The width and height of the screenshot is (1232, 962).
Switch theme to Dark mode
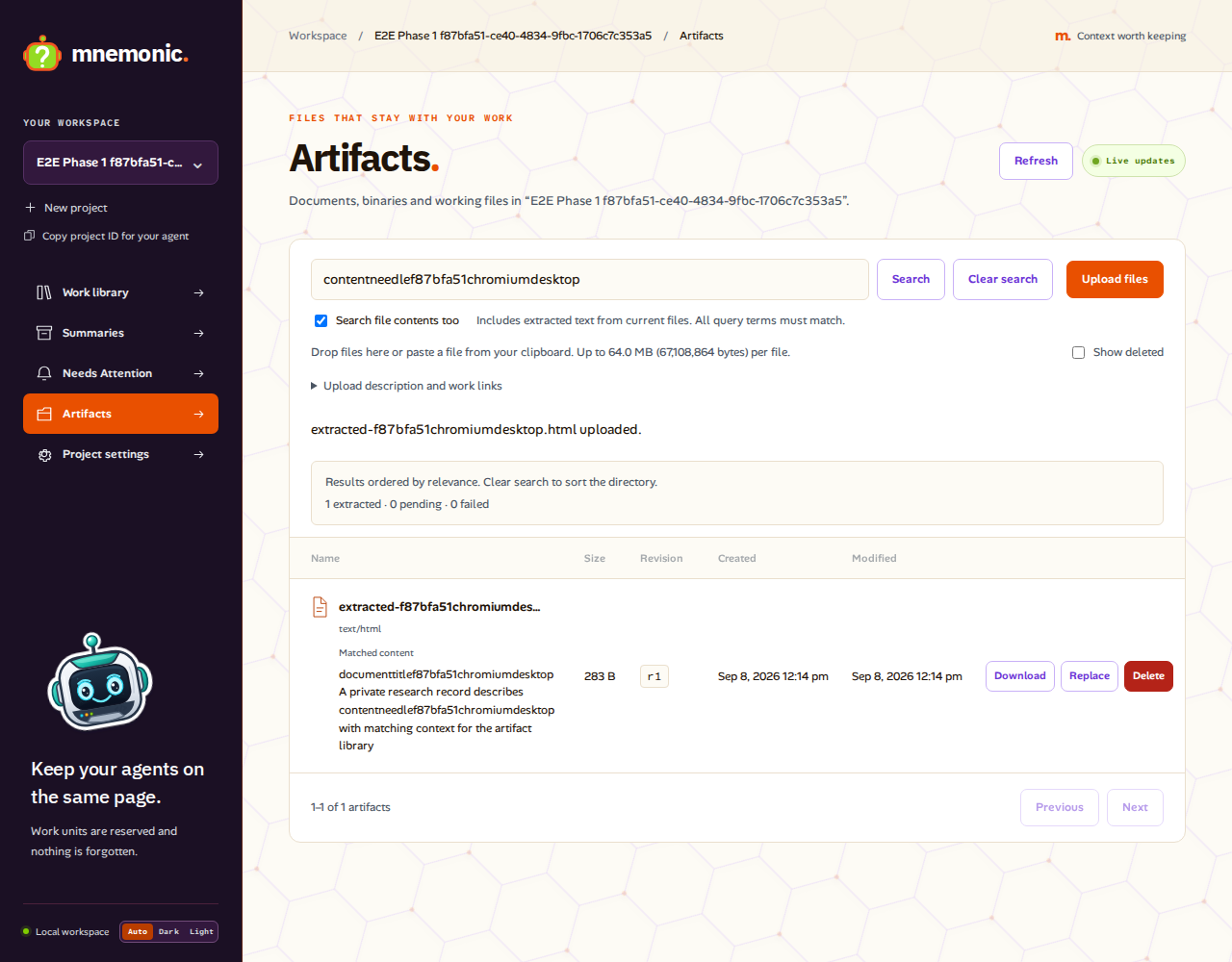pyautogui.click(x=168, y=931)
